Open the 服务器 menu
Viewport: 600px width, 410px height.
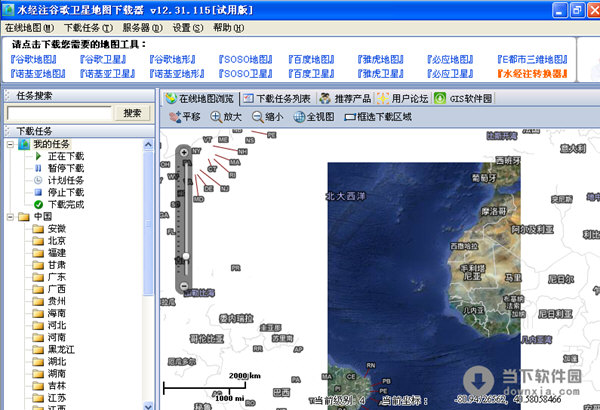pos(142,28)
